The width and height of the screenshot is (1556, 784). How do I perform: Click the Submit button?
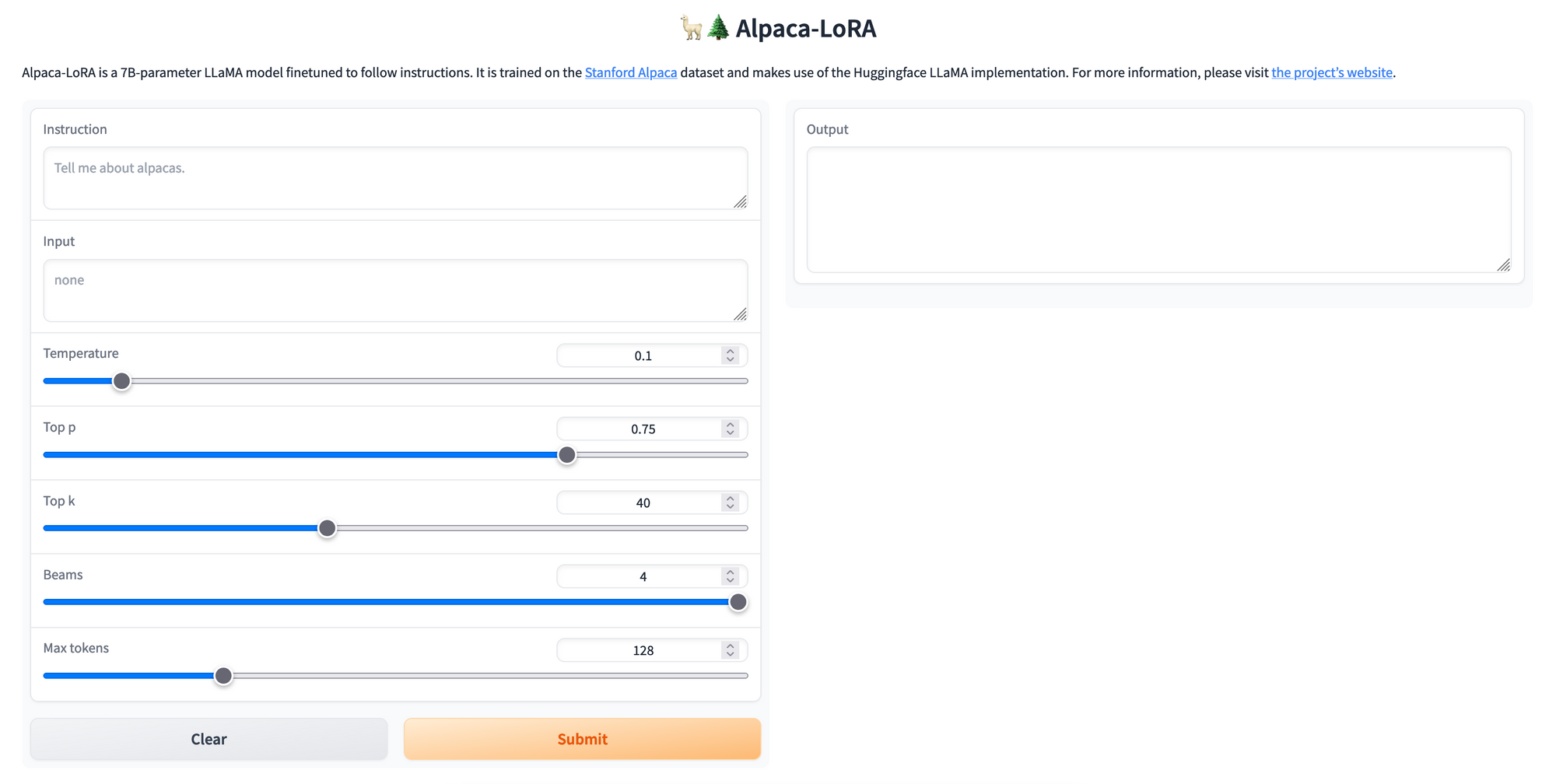click(x=582, y=739)
